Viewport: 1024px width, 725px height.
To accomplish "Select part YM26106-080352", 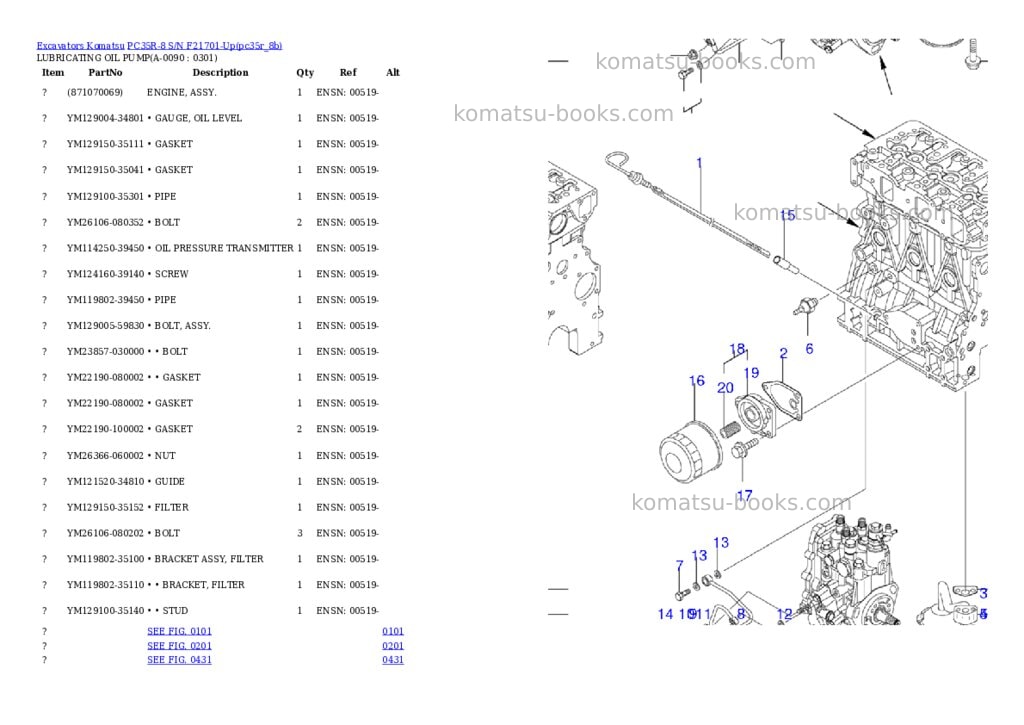I will coord(105,222).
